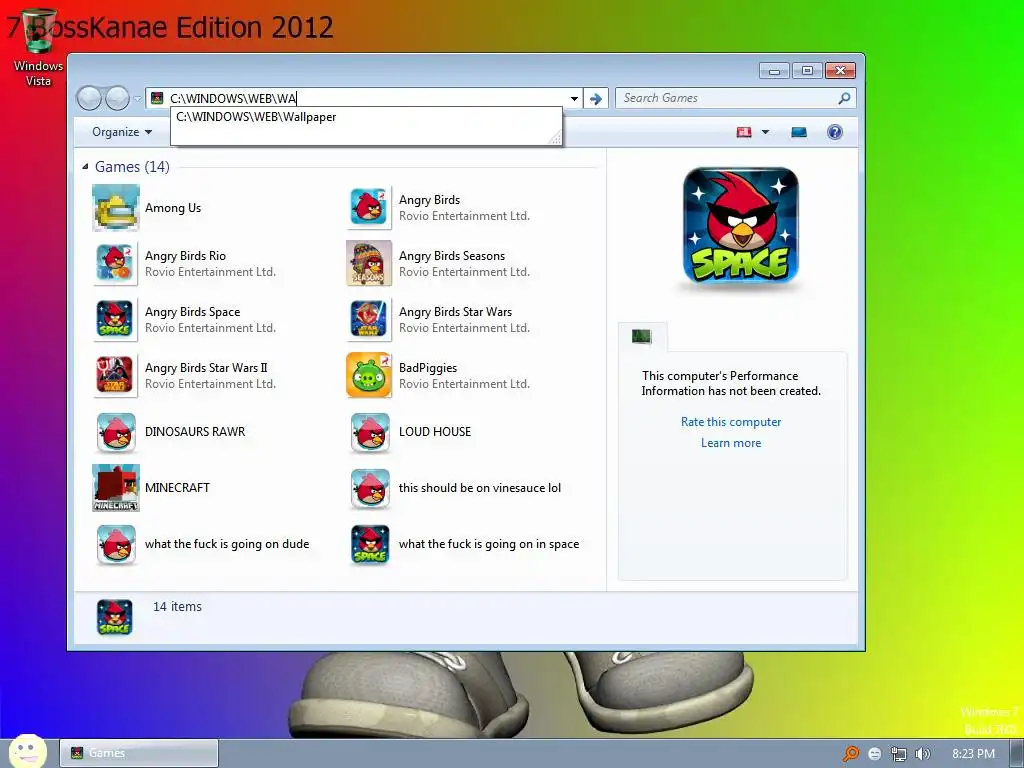Viewport: 1024px width, 768px height.
Task: Click the '14 items' status text
Action: click(x=177, y=607)
